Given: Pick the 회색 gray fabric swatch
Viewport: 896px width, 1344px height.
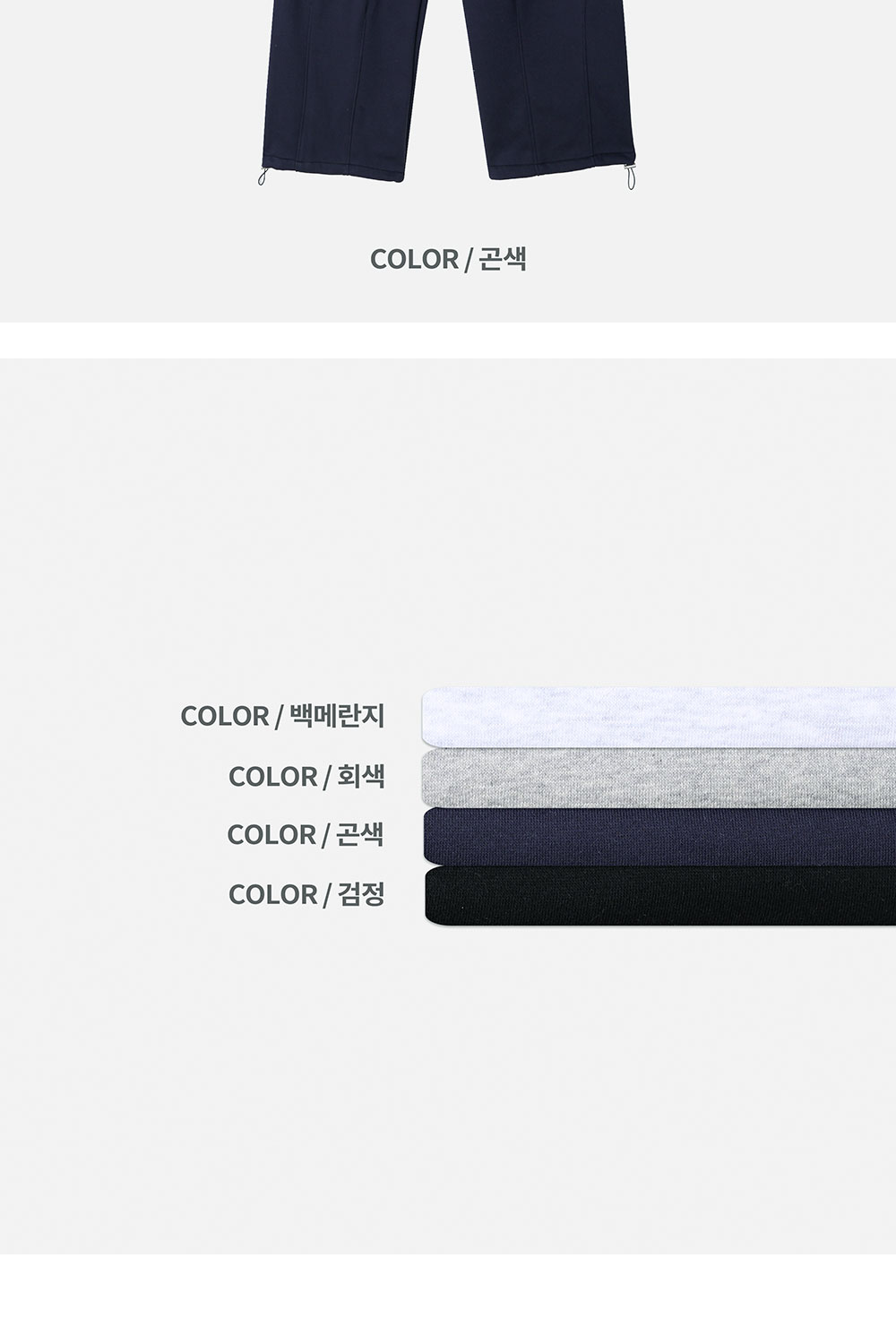Looking at the screenshot, I should [659, 777].
